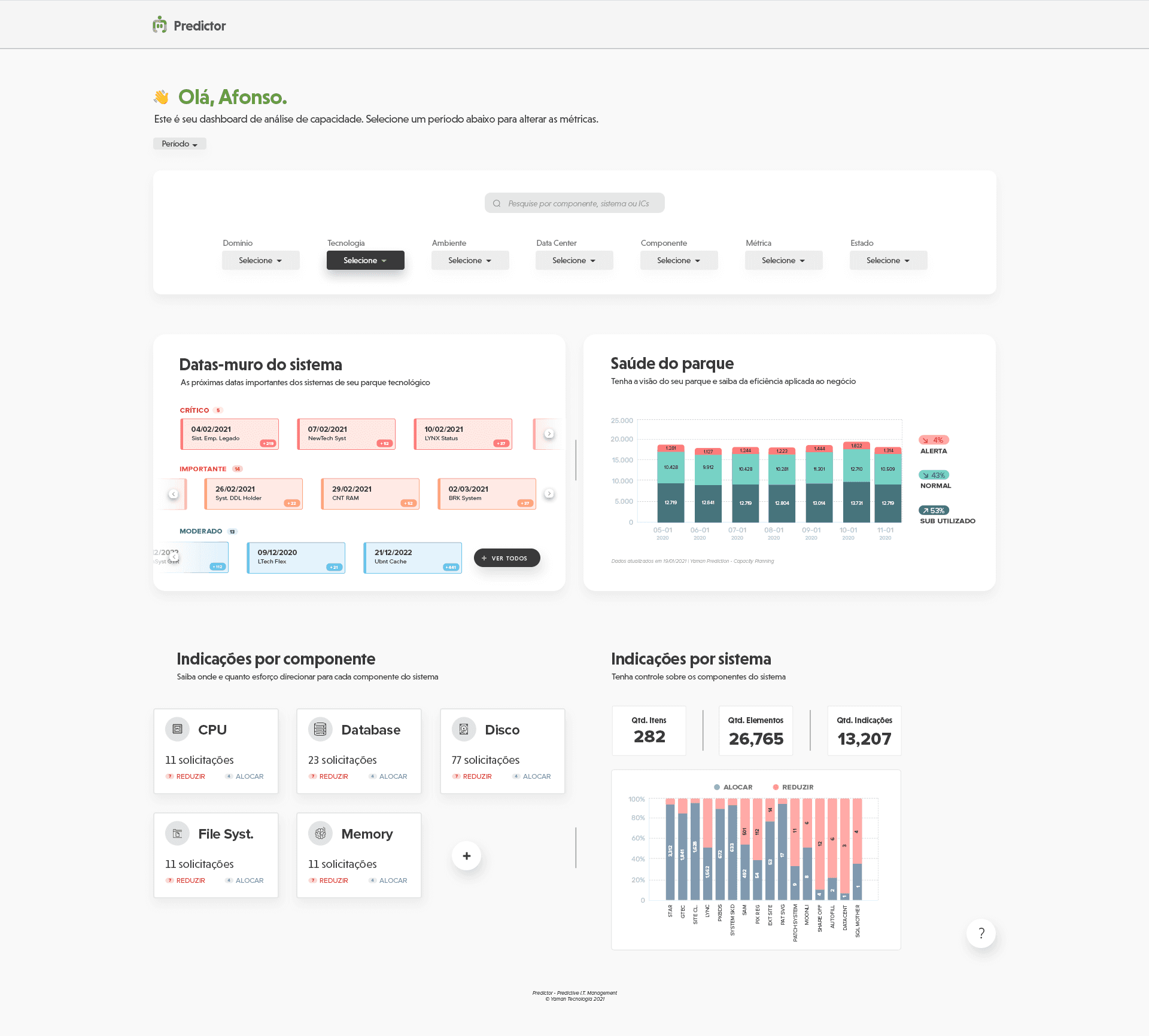Image resolution: width=1149 pixels, height=1036 pixels.
Task: Click the Disco drive icon
Action: click(464, 729)
